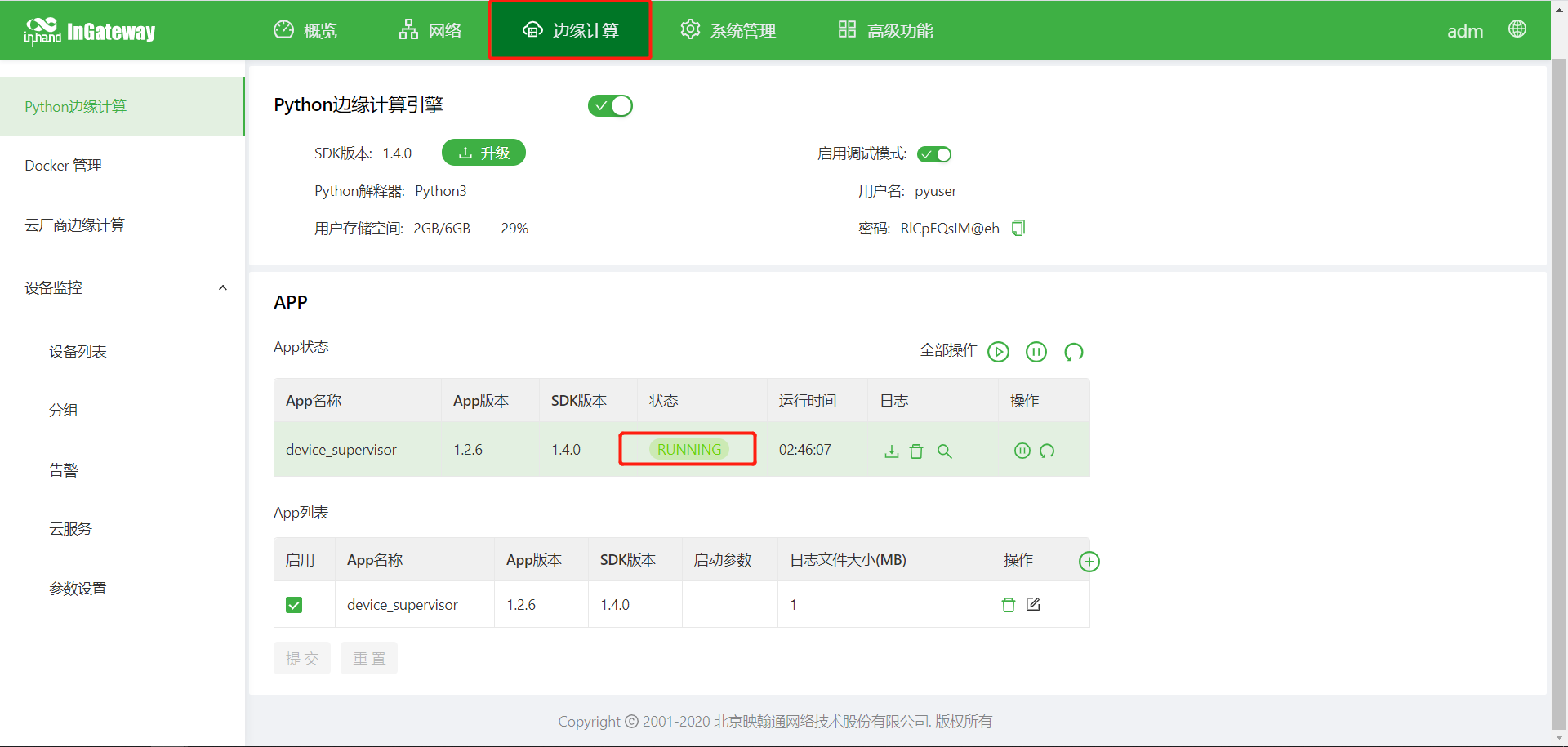1568x747 pixels.
Task: Add a new app with plus icon
Action: 1089,562
